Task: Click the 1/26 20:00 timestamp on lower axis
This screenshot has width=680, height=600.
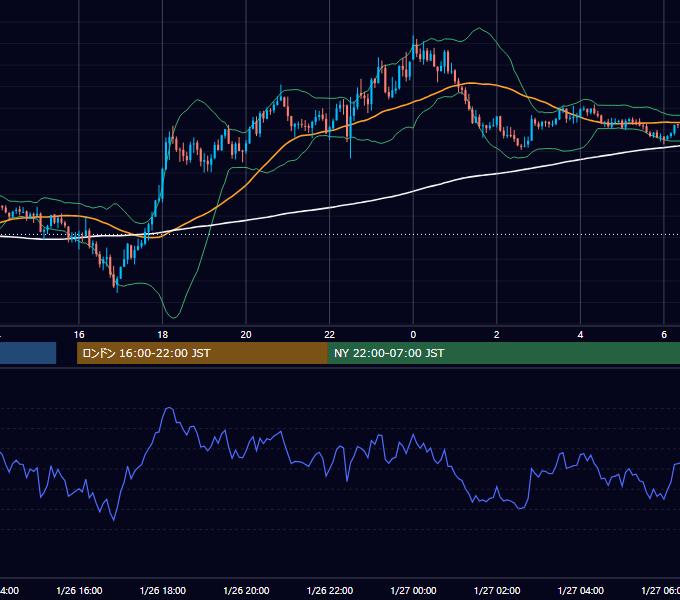Action: click(x=246, y=590)
